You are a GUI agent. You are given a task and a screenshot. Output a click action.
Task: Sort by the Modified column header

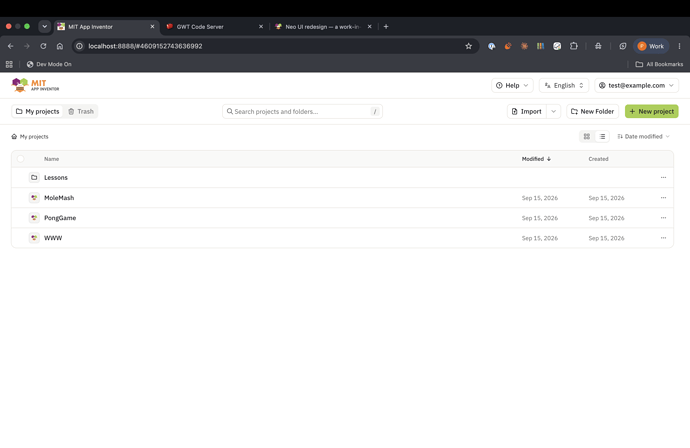[536, 159]
